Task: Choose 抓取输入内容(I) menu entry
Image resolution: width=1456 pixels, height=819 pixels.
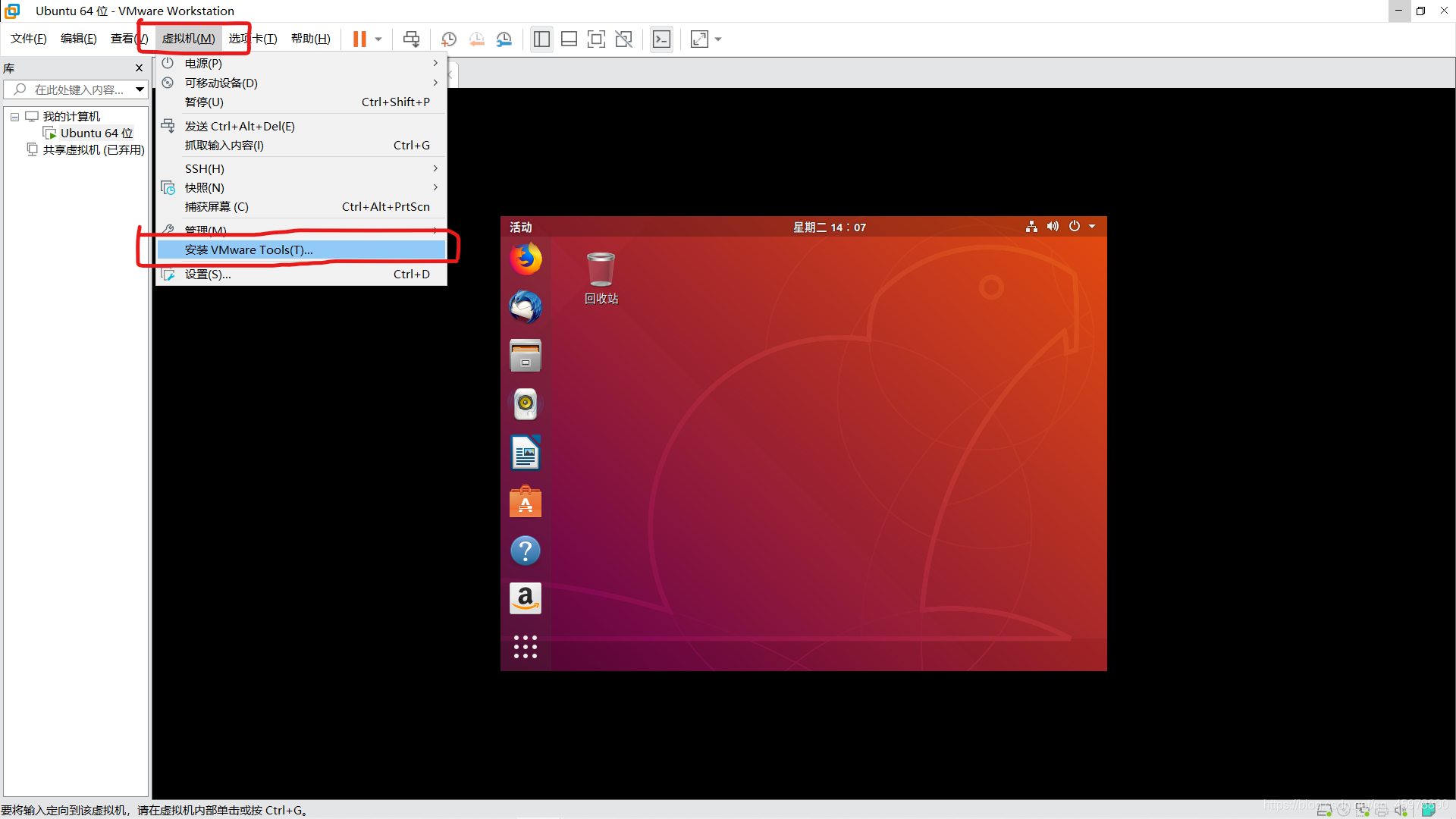Action: coord(301,145)
